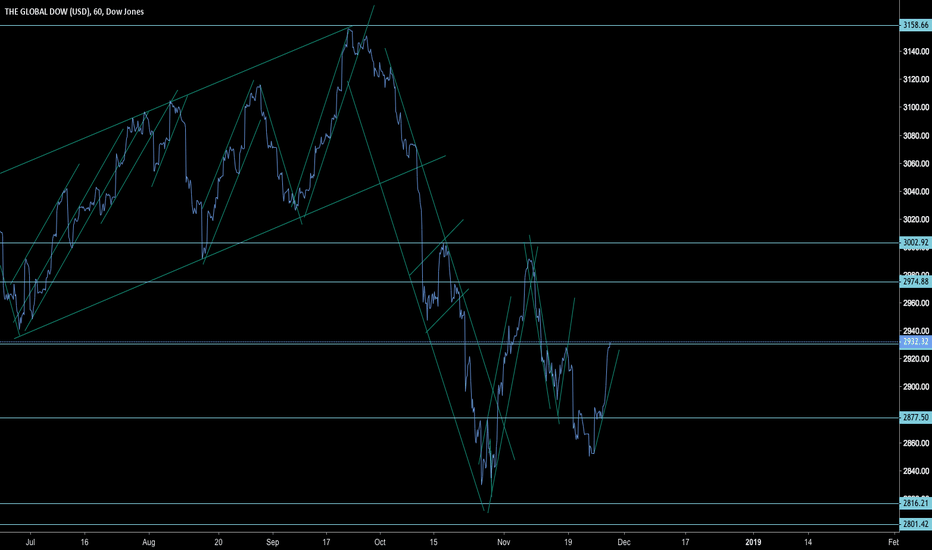Screen dimensions: 932x550
Task: Click the 3120.00 price axis tick
Action: tap(916, 79)
